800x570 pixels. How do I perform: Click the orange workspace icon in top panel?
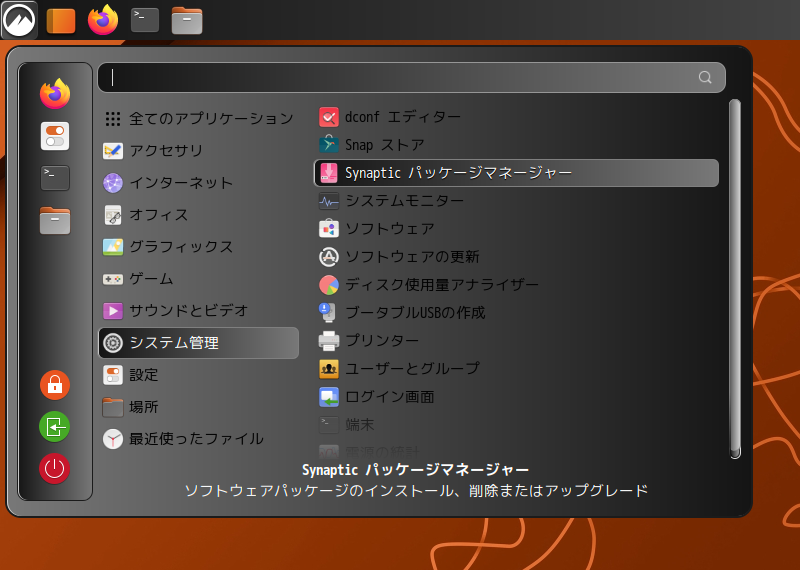pos(61,21)
